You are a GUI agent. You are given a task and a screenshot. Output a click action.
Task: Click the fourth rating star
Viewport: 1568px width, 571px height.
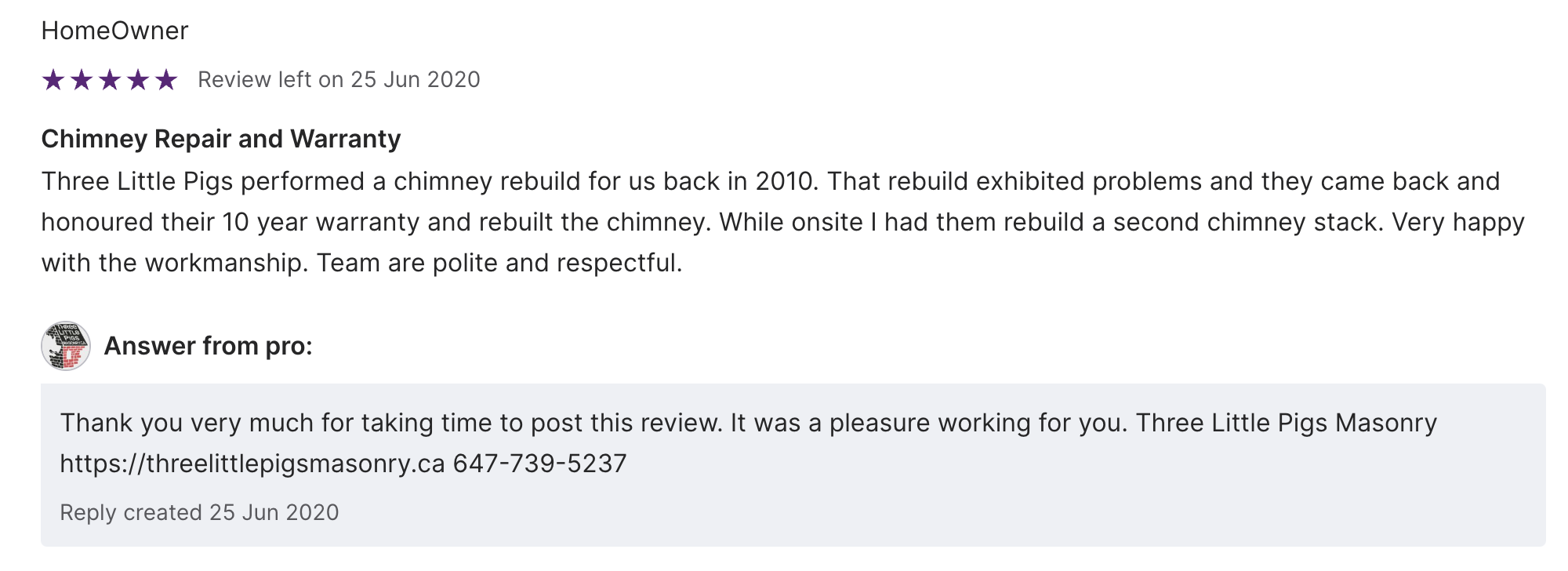tap(138, 80)
